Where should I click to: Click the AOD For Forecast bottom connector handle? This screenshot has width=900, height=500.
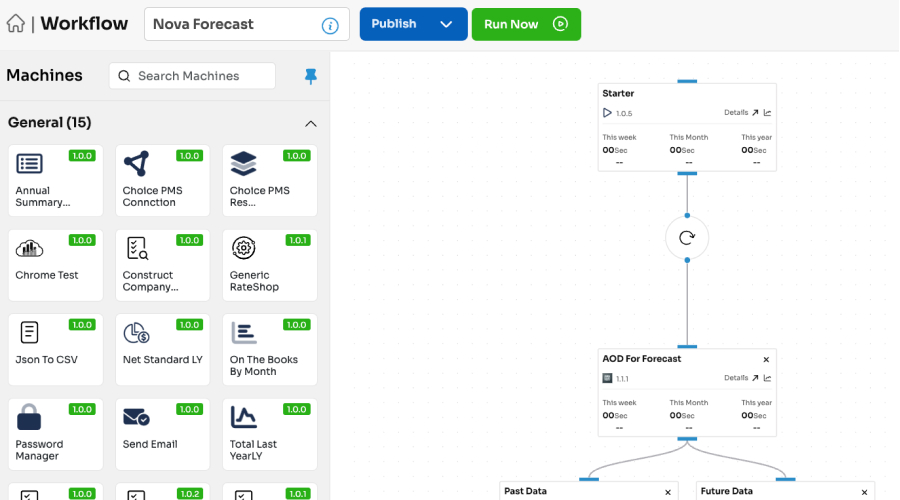[687, 439]
